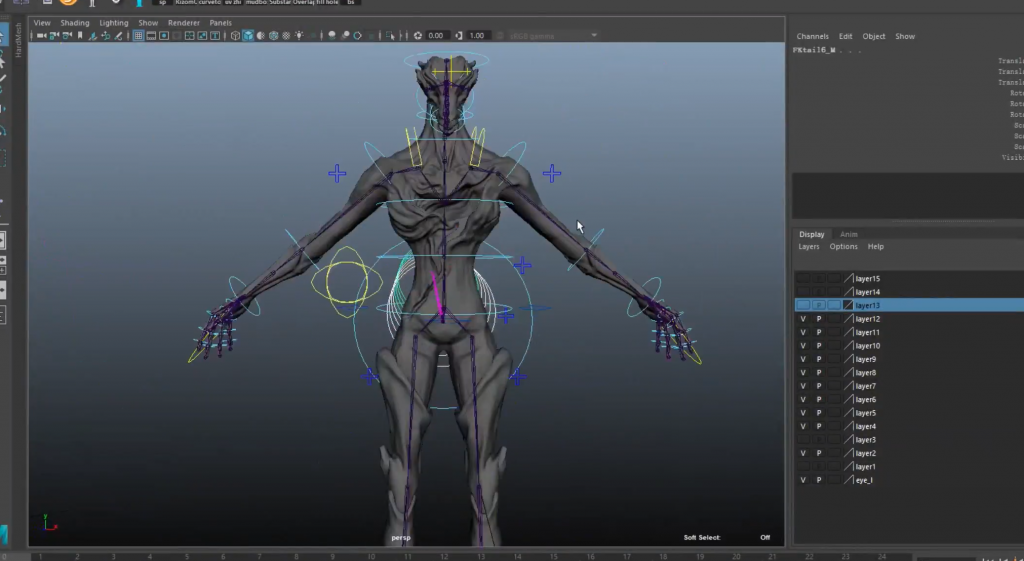Click the Exposure reset icon
Viewport: 1024px width, 561px height.
418,35
